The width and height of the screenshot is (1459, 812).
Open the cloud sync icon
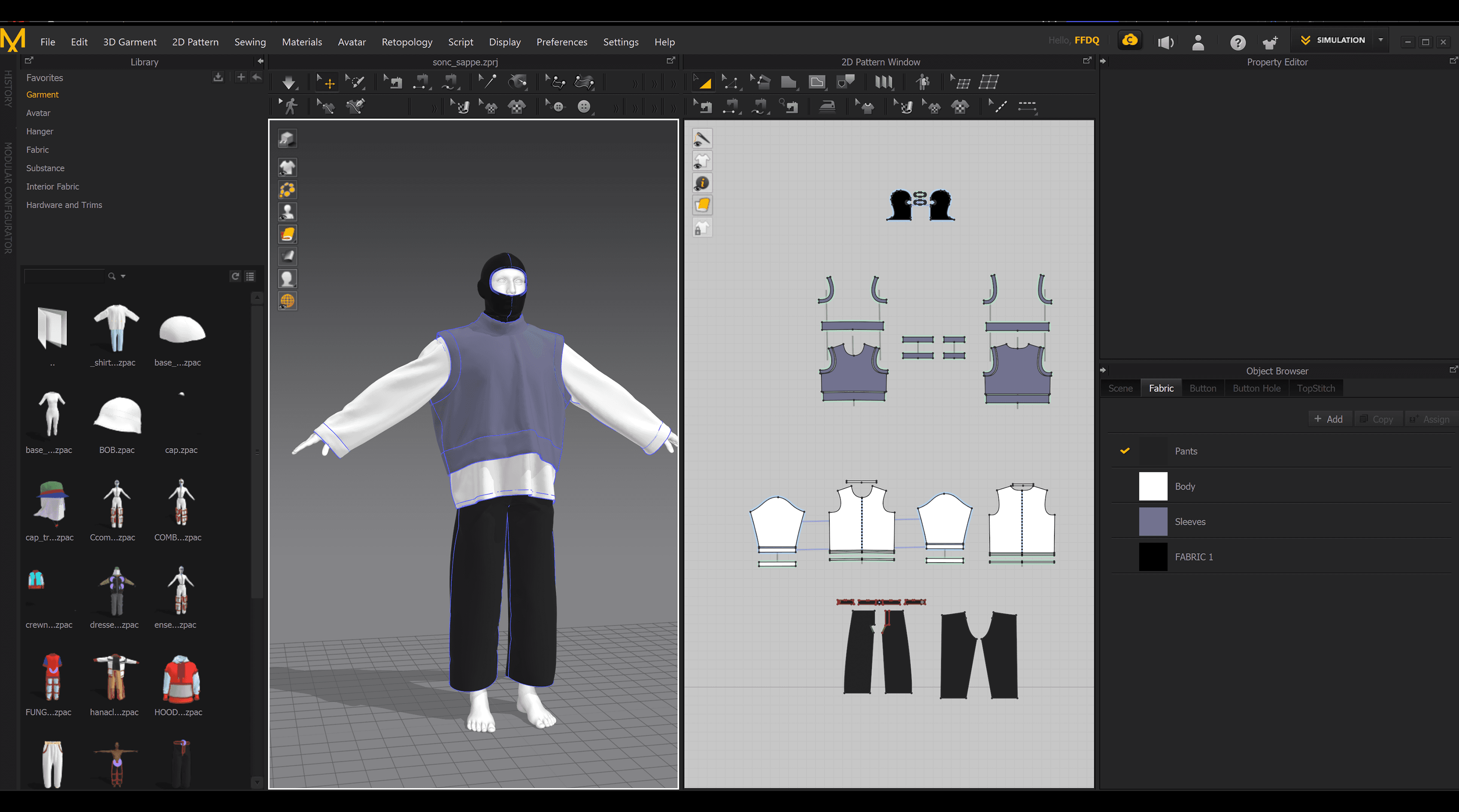click(1130, 40)
